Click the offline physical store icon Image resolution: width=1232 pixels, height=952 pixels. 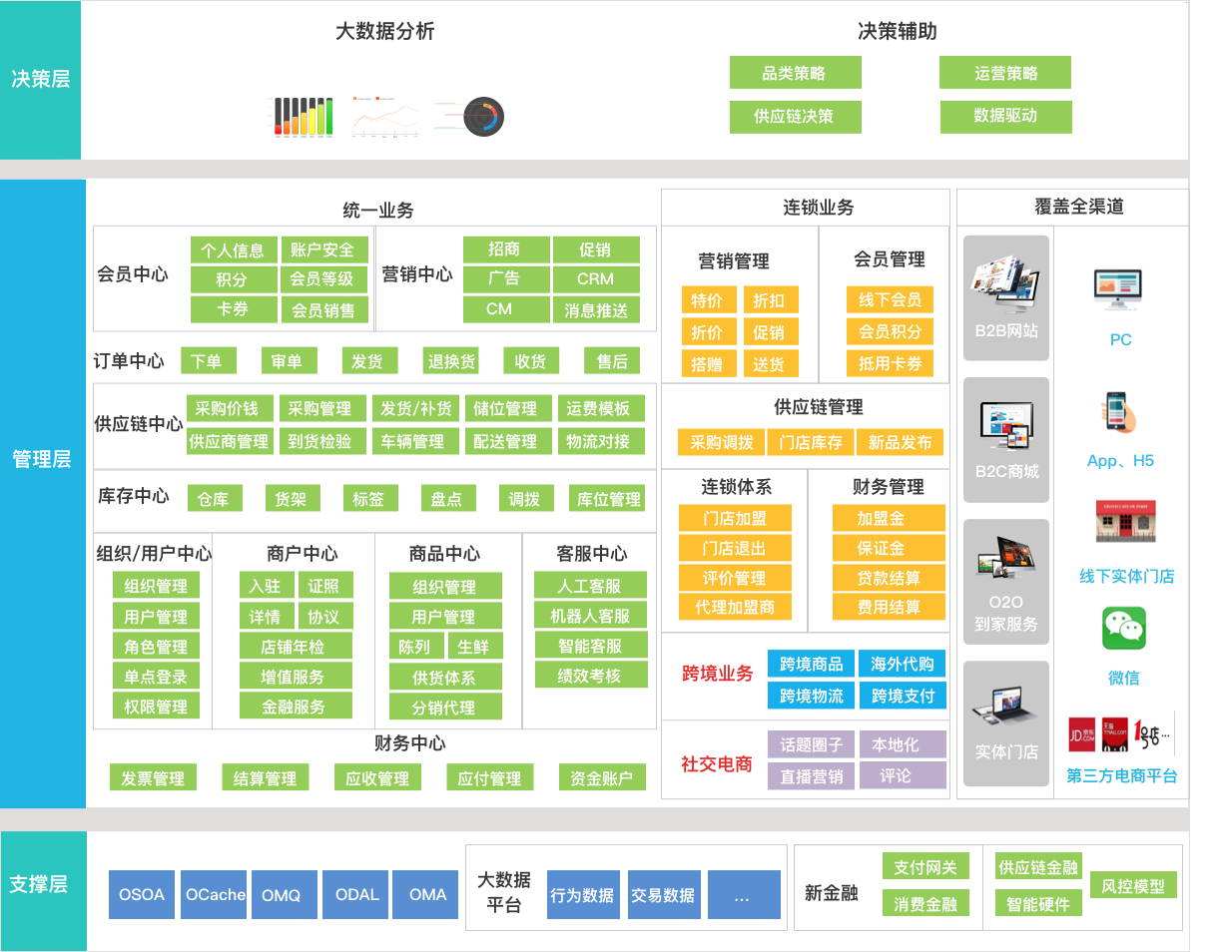pyautogui.click(x=1125, y=521)
